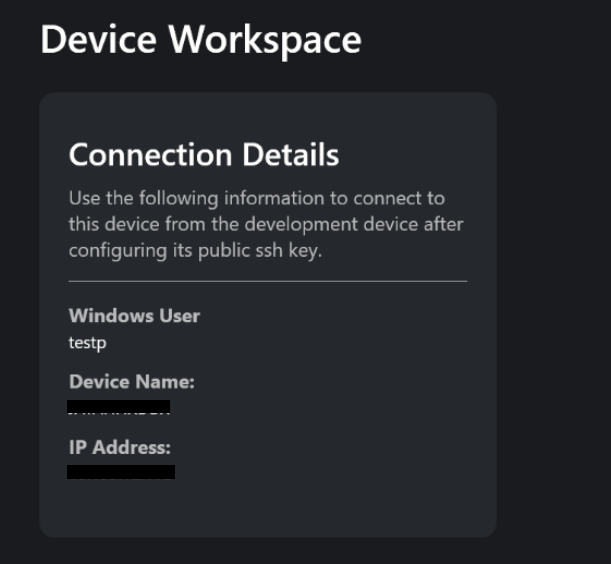
Task: Click the word Device in the page title
Action: [x=99, y=40]
